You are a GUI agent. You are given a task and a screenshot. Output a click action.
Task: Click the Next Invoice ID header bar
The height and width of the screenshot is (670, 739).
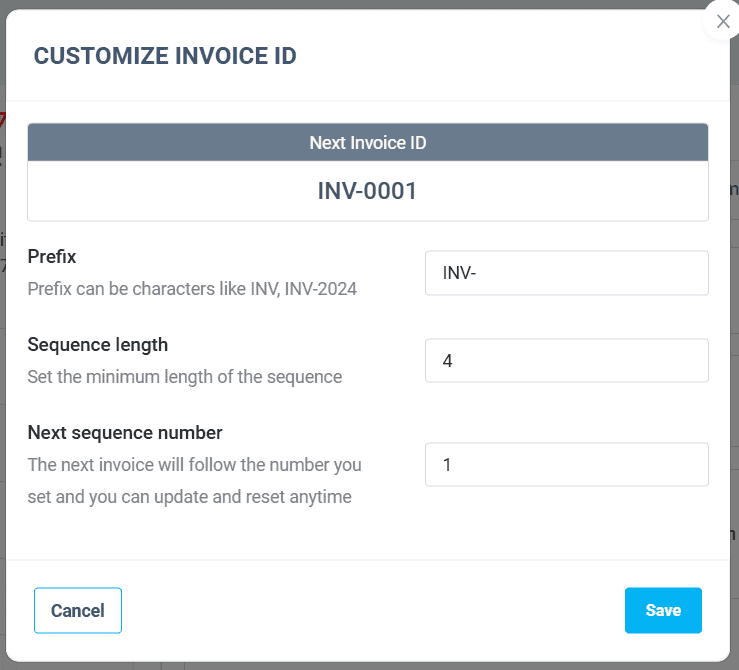367,143
